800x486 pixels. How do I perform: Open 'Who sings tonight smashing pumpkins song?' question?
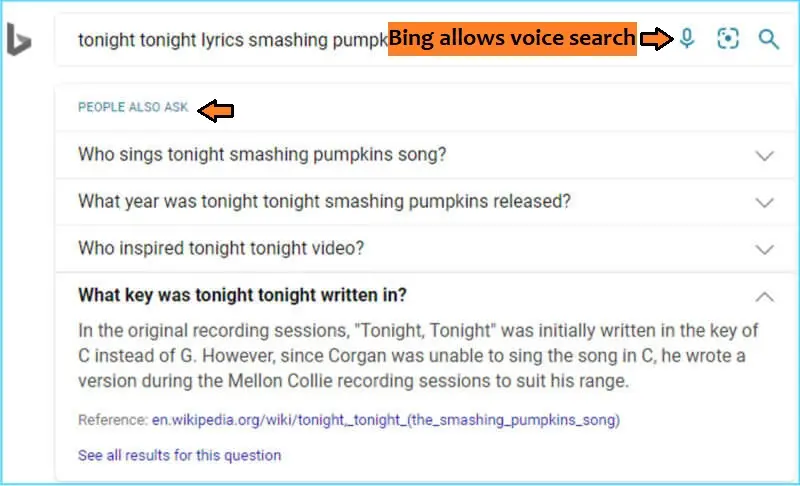click(262, 154)
